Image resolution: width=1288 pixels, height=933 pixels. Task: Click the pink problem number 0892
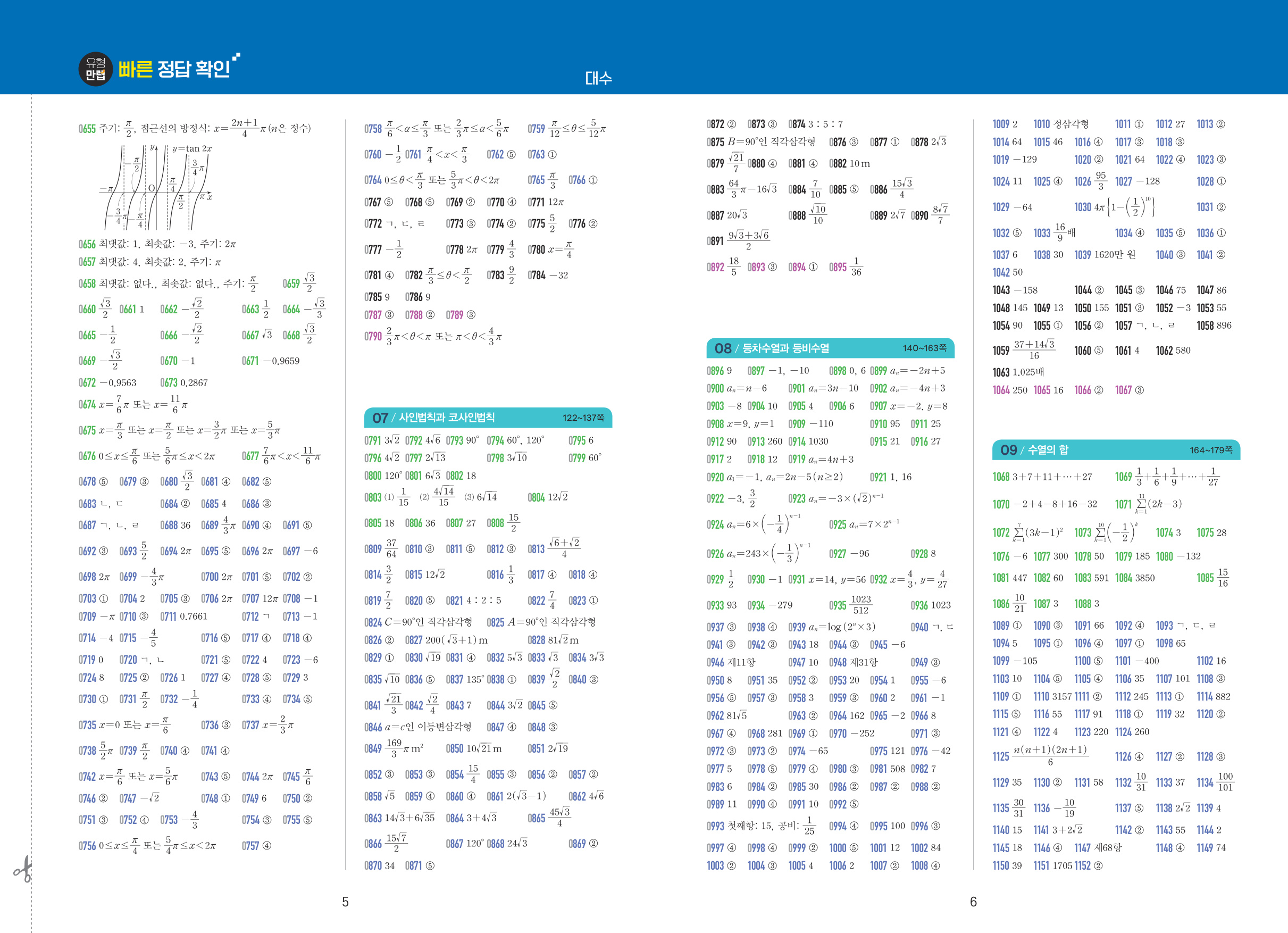pos(715,268)
